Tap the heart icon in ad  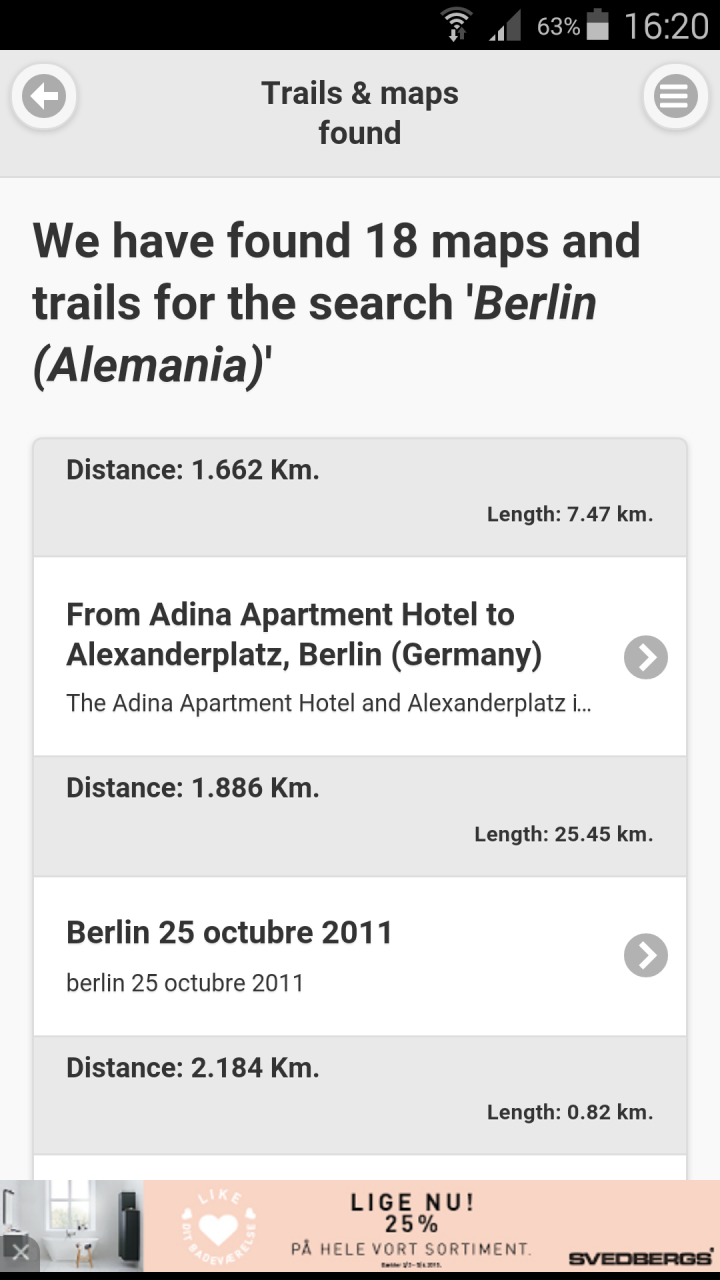click(x=220, y=1227)
